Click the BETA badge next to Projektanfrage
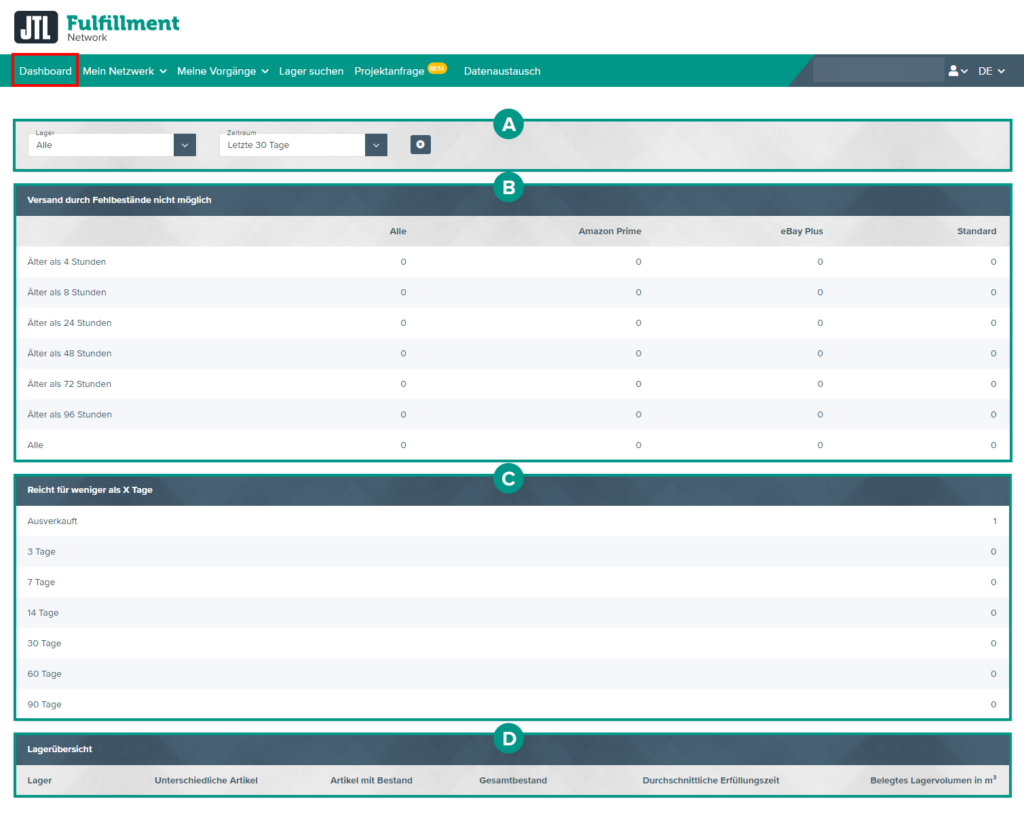The image size is (1024, 816). (437, 69)
